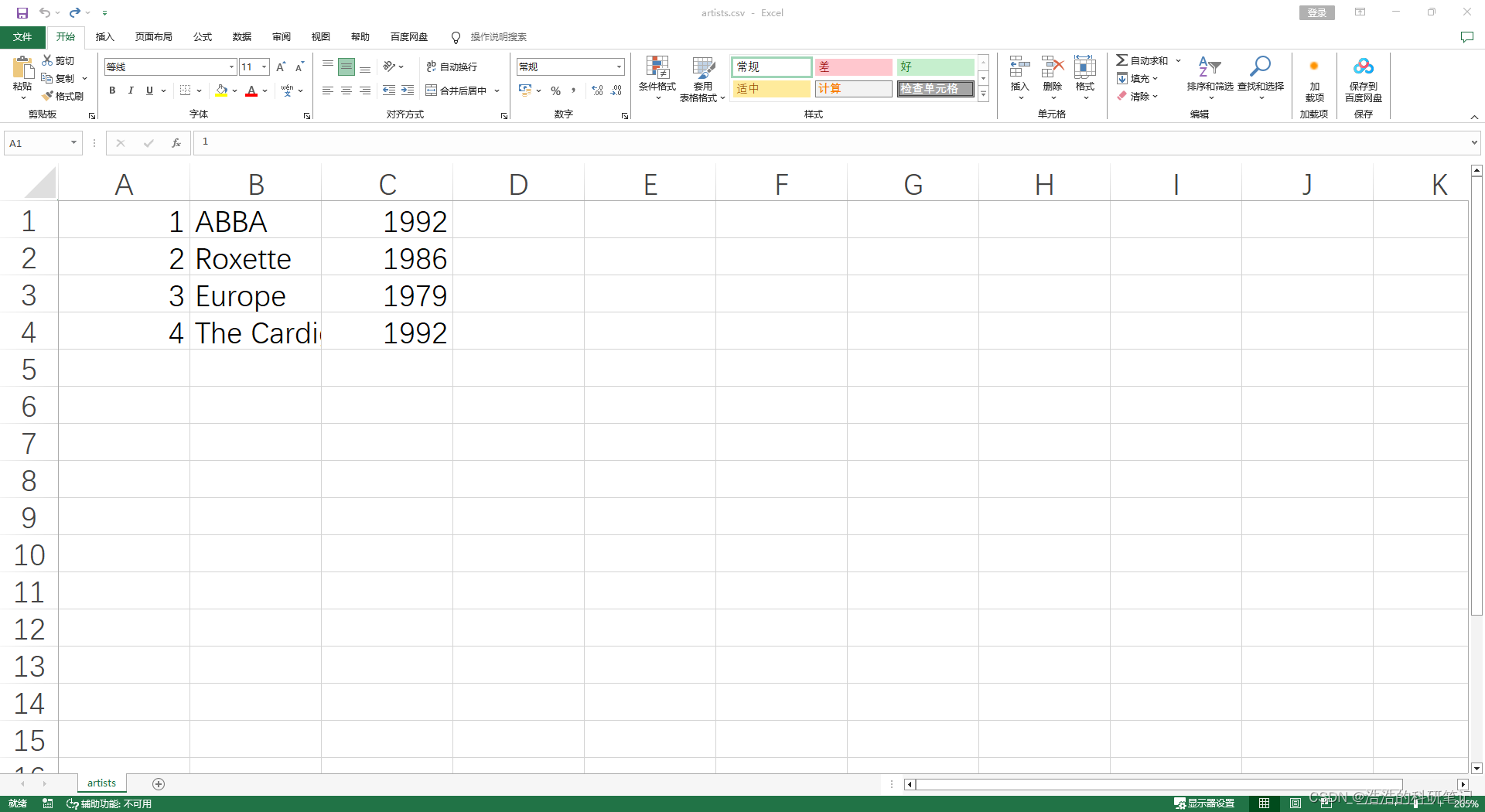The image size is (1485, 812).
Task: Open the number format dropdown (常规)
Action: tap(619, 67)
